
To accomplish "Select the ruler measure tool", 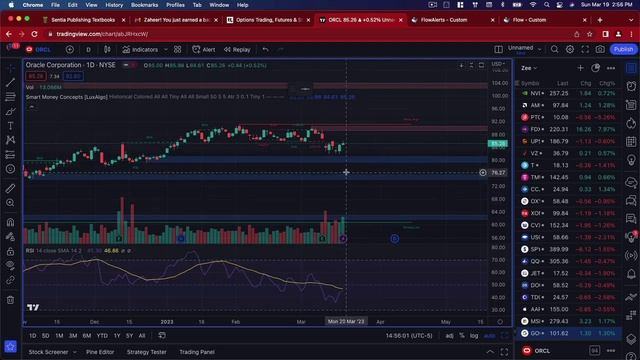I will 10,188.
